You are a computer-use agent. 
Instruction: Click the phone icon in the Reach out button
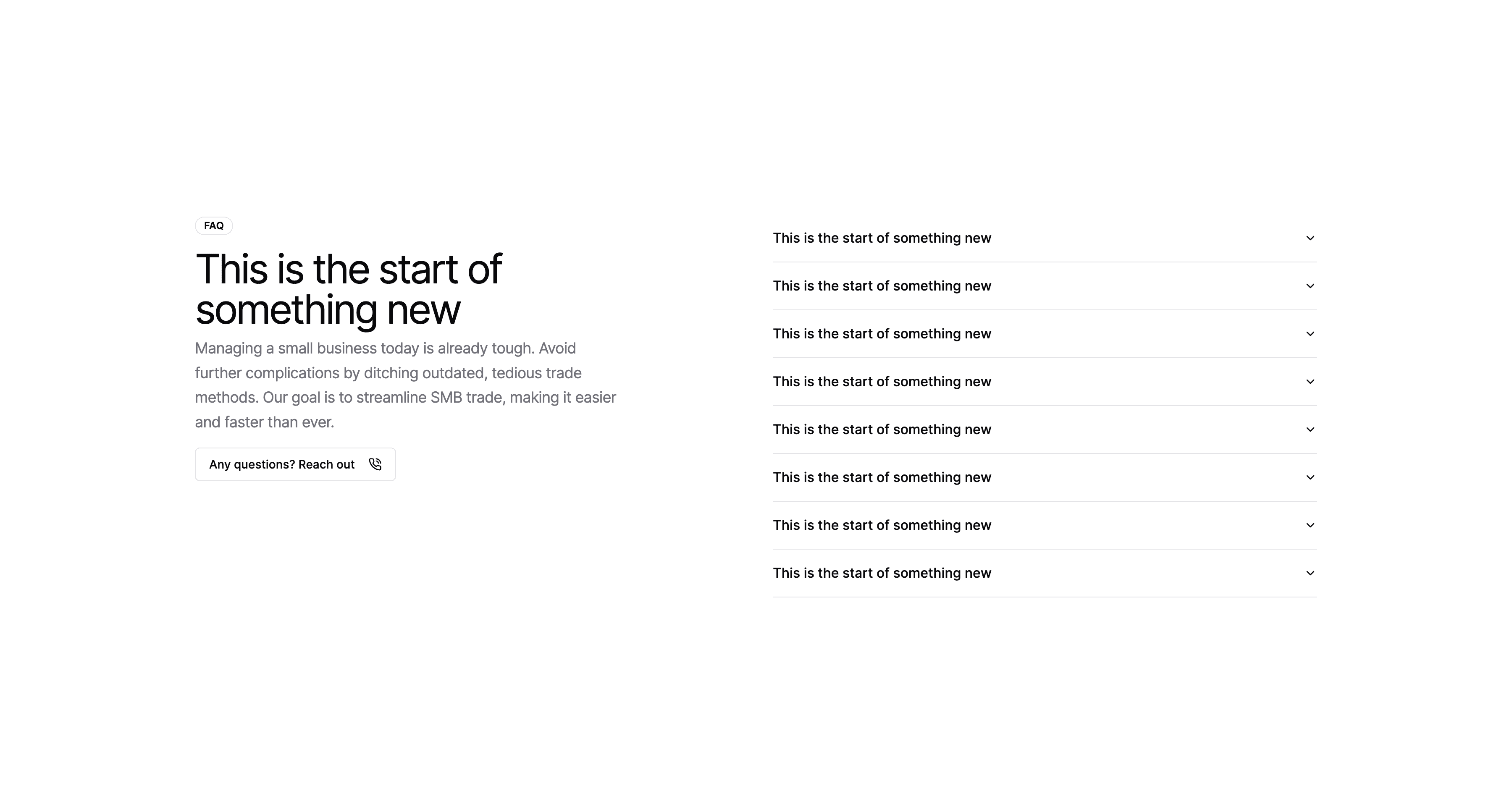375,464
